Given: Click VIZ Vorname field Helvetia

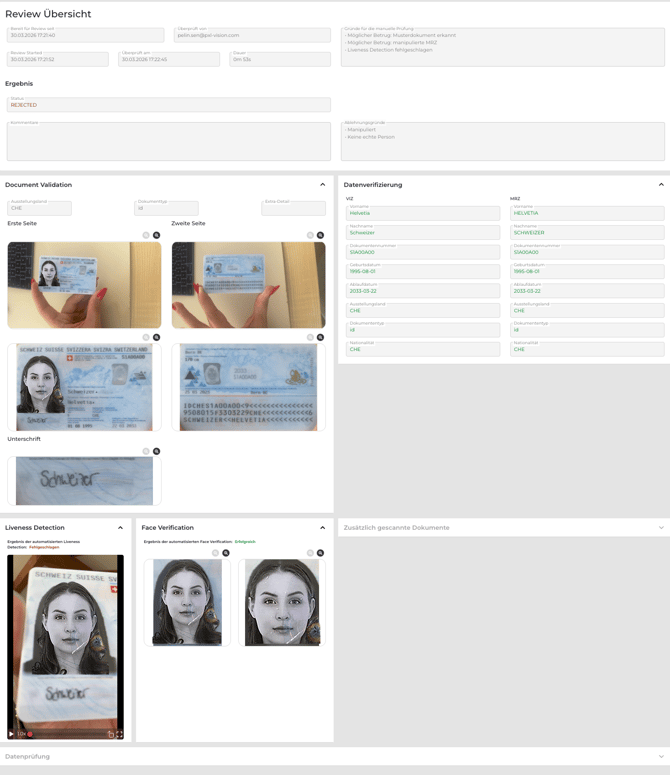Looking at the screenshot, I should coord(423,213).
